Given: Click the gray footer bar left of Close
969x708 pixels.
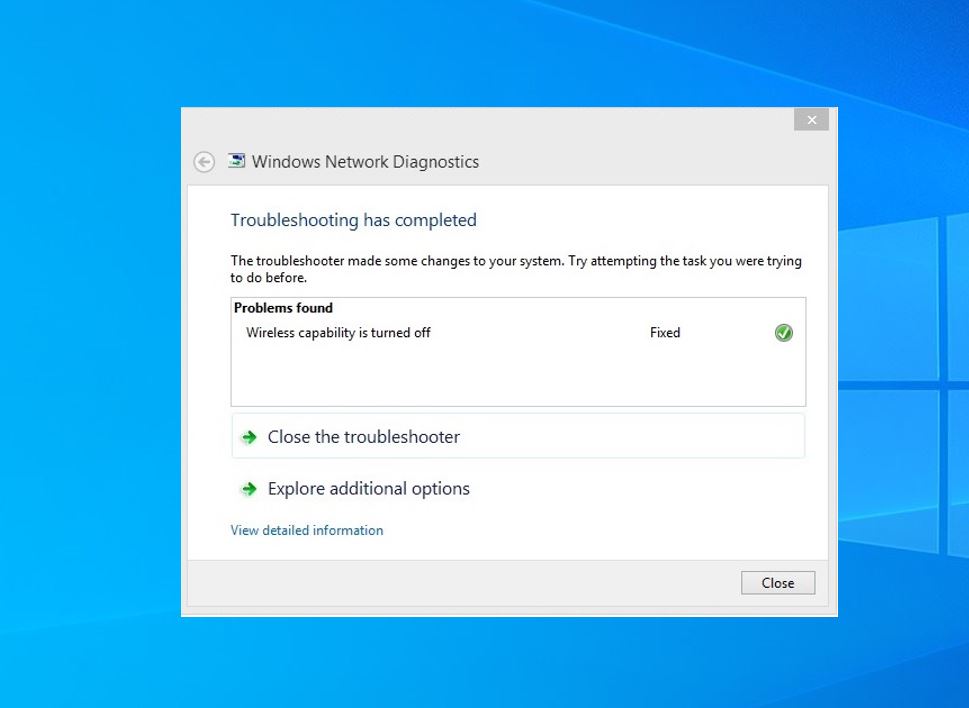Looking at the screenshot, I should click(x=463, y=583).
